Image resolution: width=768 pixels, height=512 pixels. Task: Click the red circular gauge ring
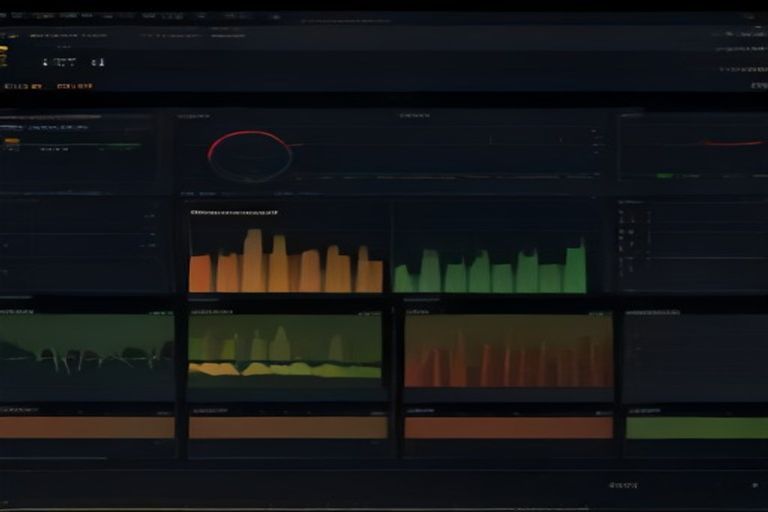pyautogui.click(x=250, y=156)
